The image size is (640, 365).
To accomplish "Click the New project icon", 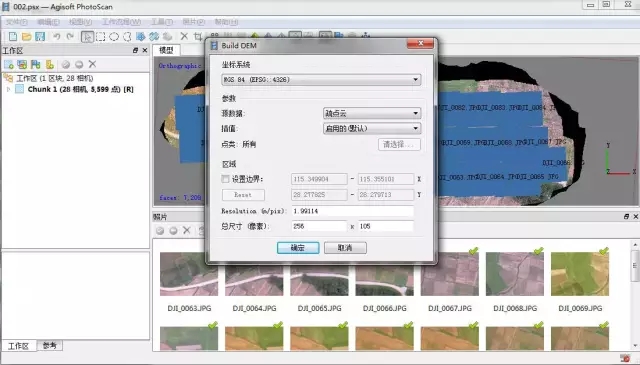I will (13, 37).
